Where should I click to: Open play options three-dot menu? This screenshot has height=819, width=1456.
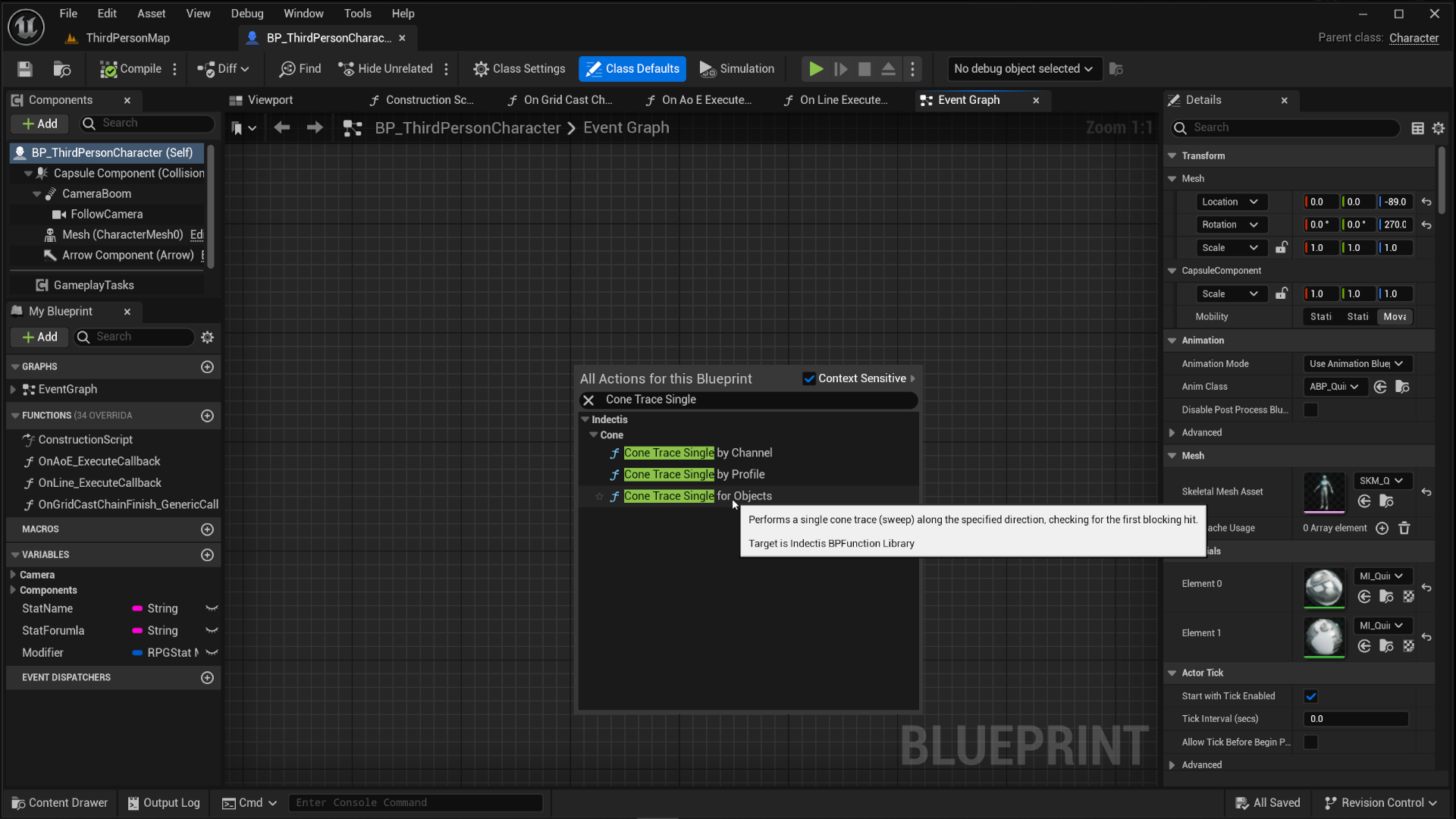(x=913, y=69)
